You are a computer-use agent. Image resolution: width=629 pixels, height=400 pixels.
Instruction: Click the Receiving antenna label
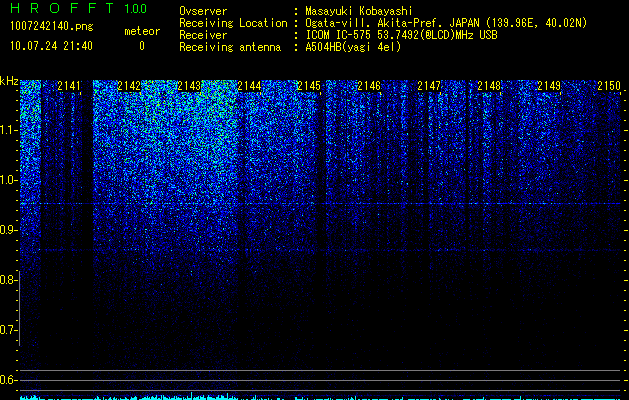pyautogui.click(x=230, y=47)
